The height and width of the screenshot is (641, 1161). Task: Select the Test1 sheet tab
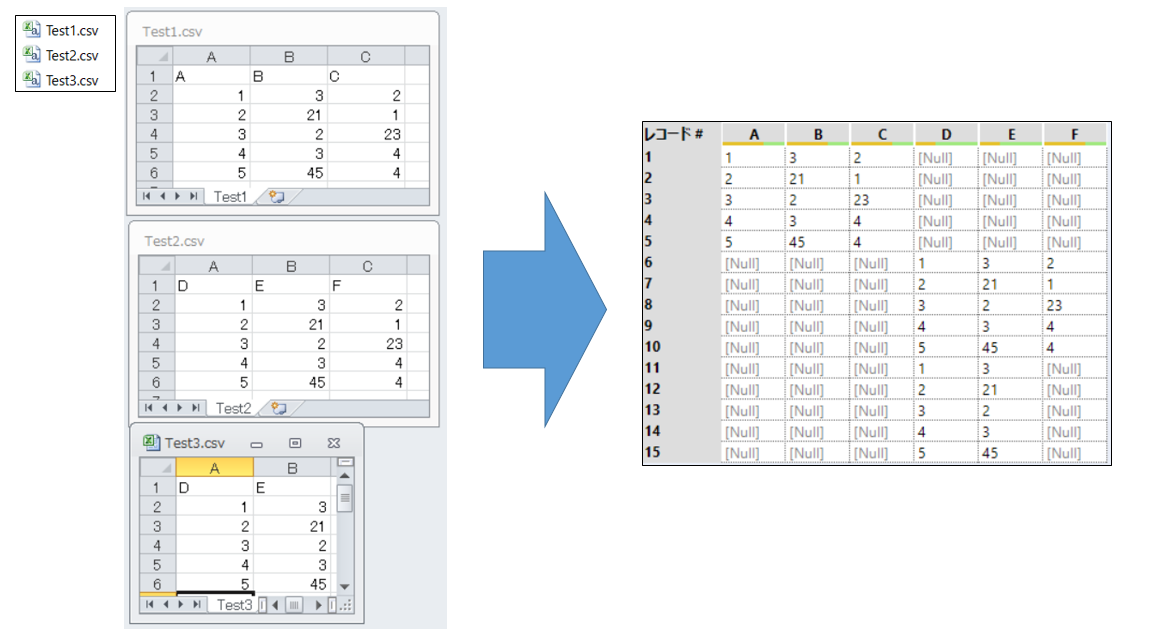point(229,197)
